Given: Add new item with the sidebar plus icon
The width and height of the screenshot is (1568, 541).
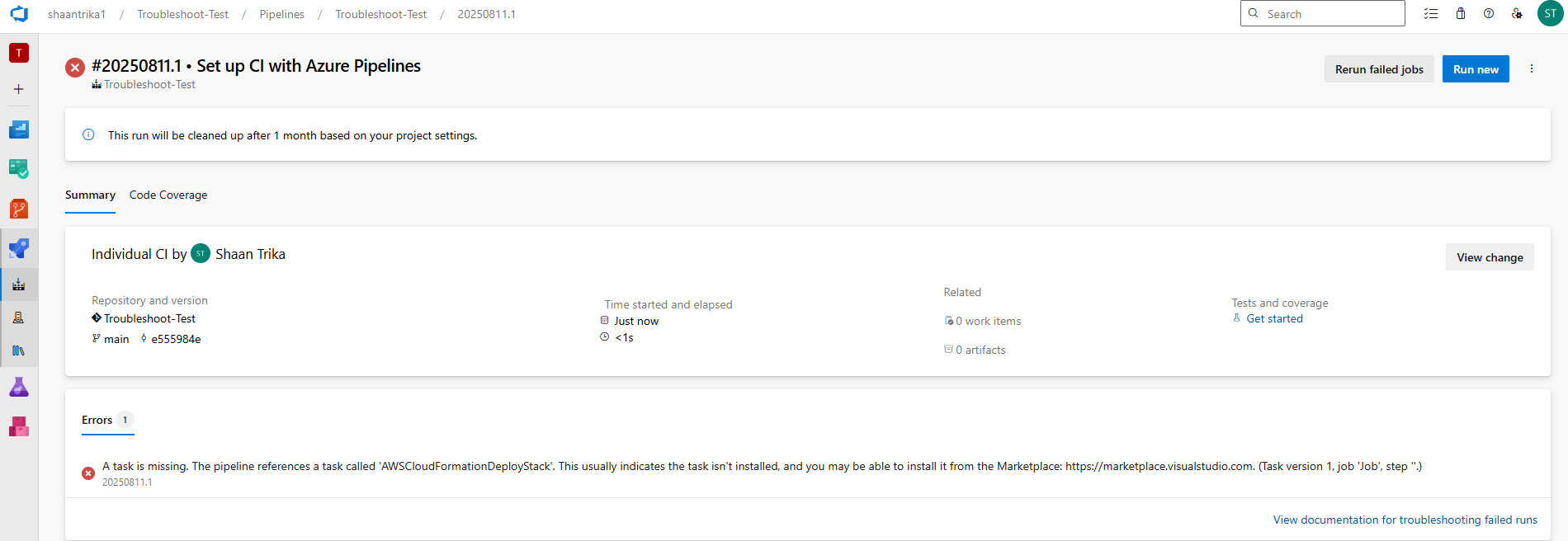Looking at the screenshot, I should (19, 89).
